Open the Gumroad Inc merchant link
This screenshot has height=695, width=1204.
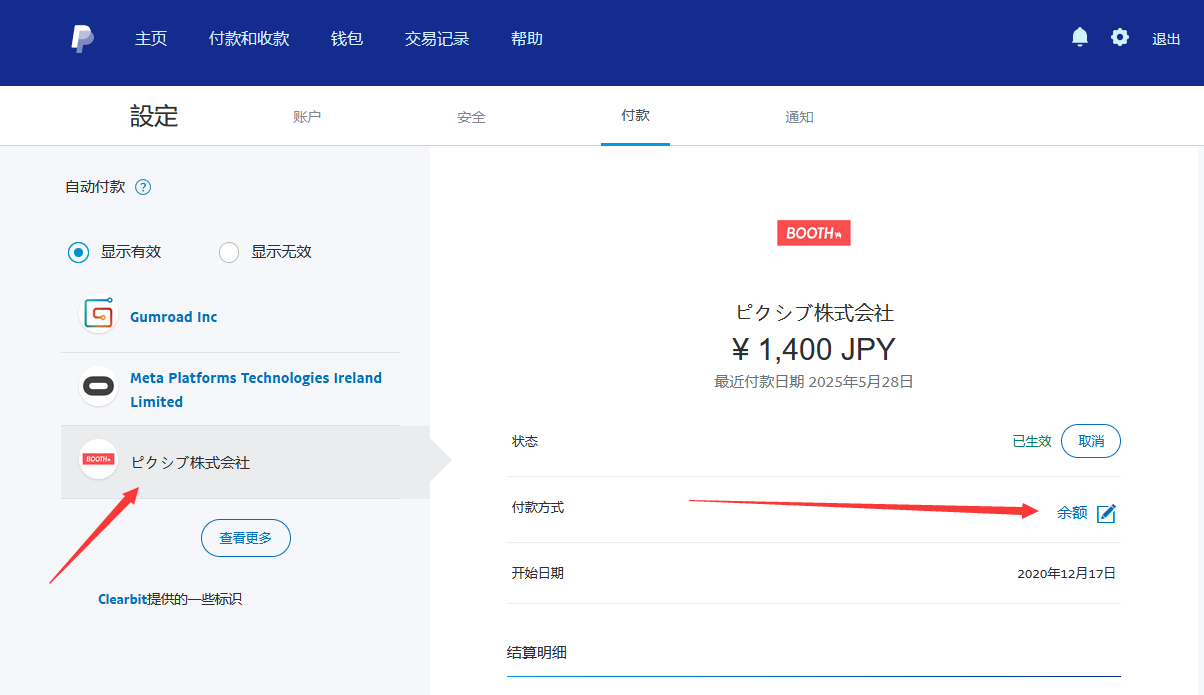tap(174, 317)
